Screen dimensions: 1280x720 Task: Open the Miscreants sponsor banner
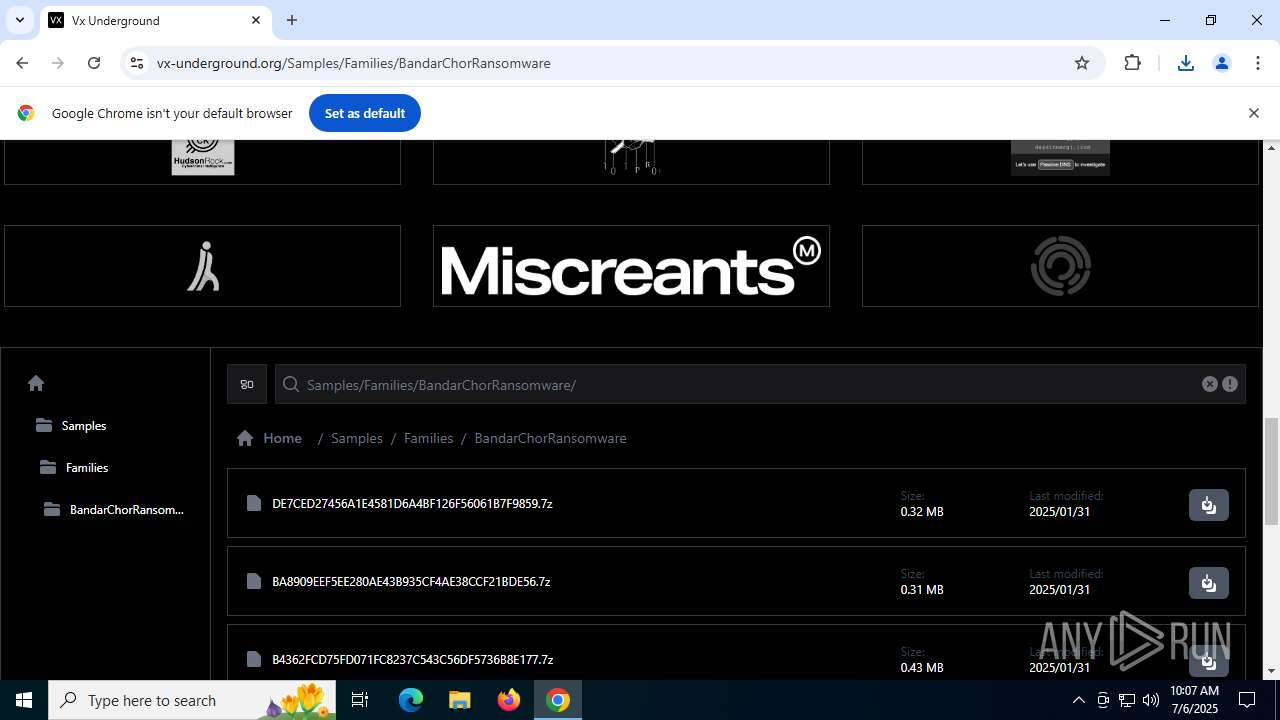(x=631, y=266)
